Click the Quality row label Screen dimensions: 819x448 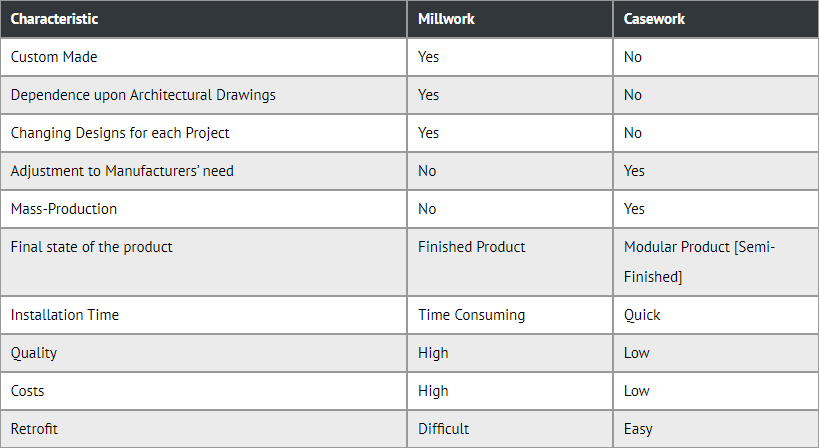34,353
